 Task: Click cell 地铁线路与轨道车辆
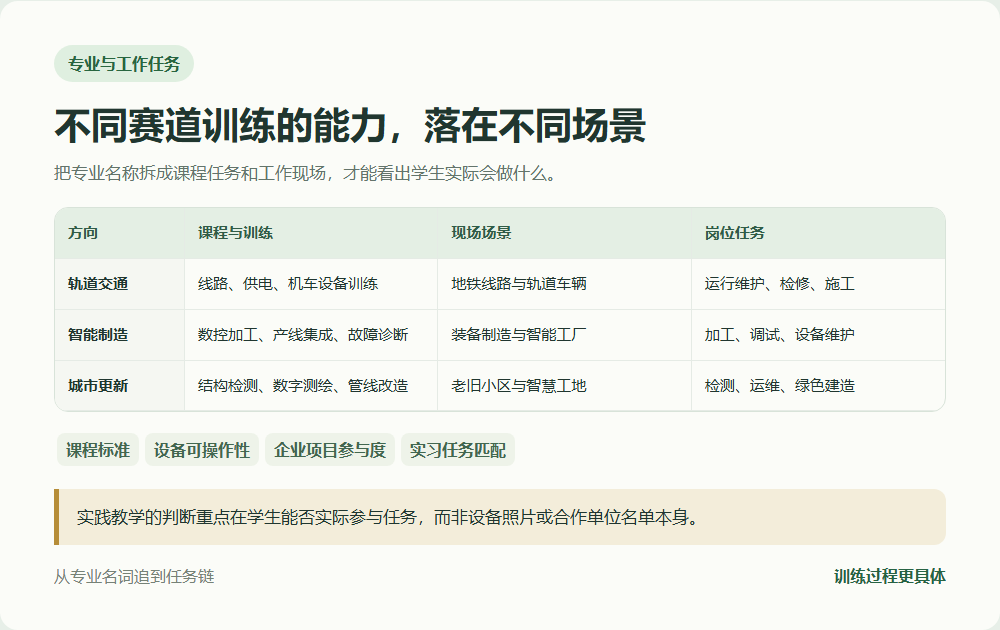564,284
